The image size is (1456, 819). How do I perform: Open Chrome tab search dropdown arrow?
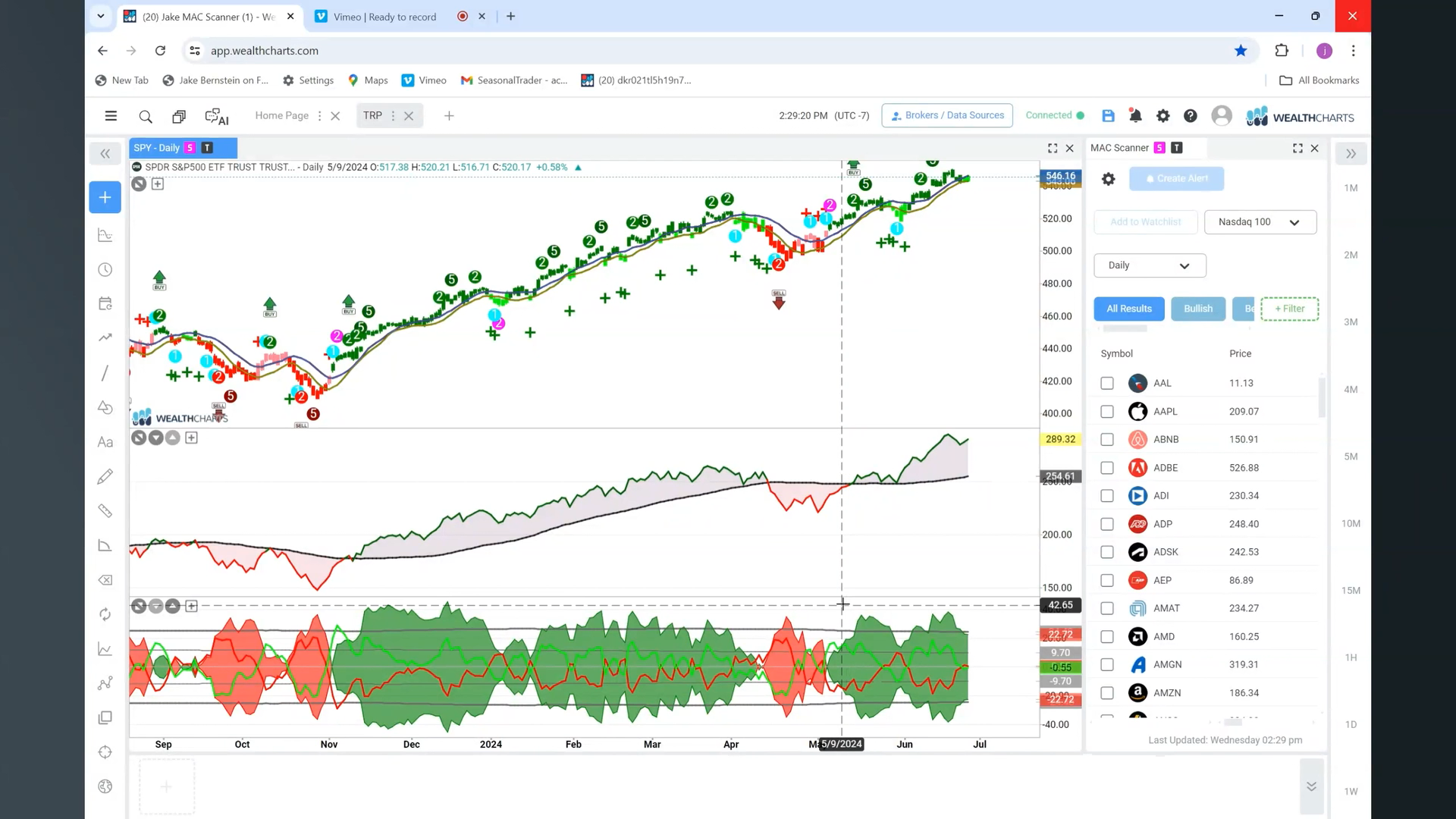click(x=100, y=16)
